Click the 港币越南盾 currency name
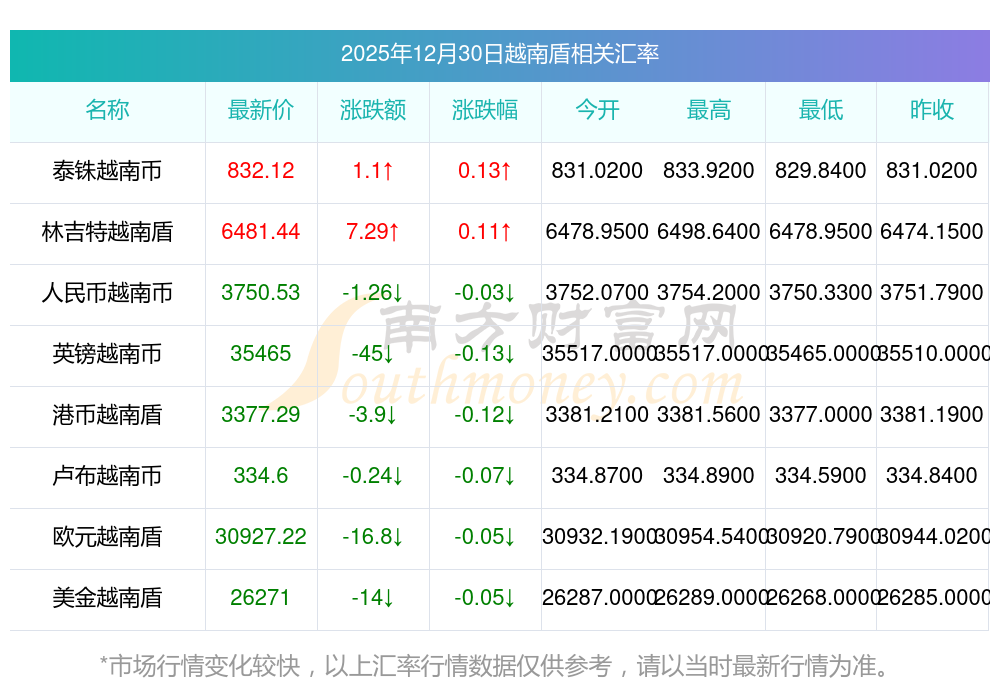Viewport: 1000px width, 697px height. [107, 415]
